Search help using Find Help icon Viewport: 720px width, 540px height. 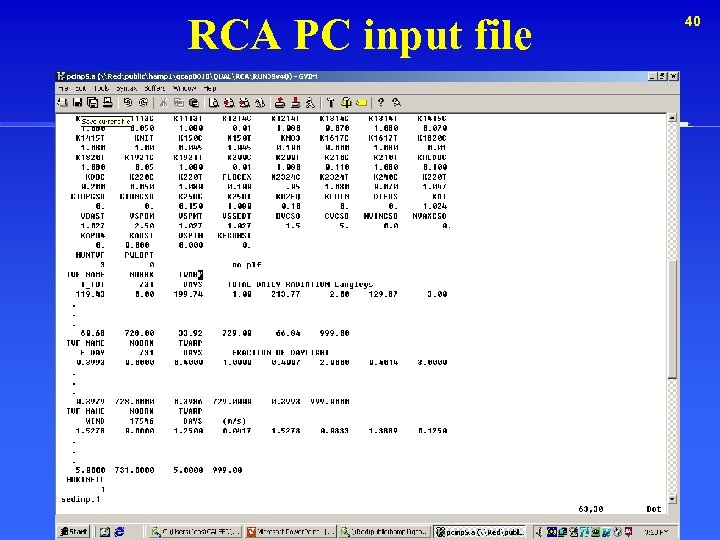397,103
